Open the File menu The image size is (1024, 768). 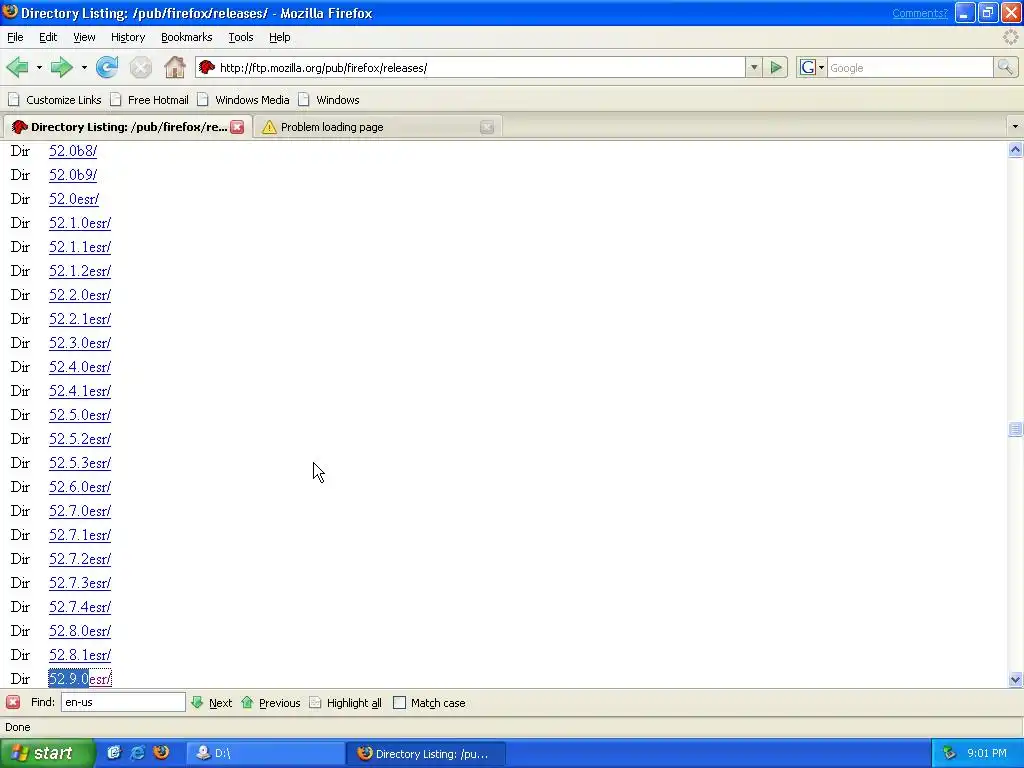15,37
